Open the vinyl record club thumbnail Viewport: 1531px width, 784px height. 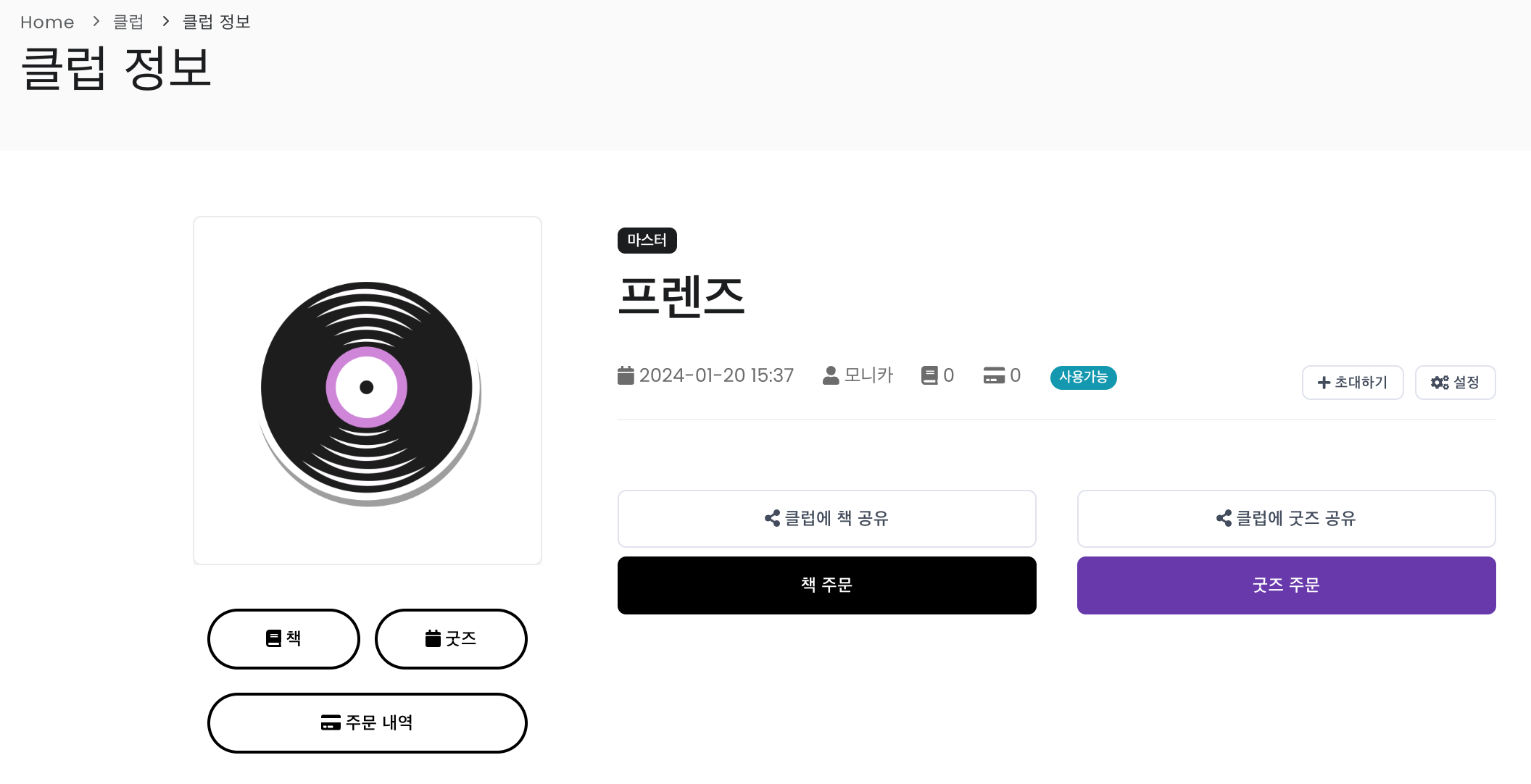[x=368, y=391]
